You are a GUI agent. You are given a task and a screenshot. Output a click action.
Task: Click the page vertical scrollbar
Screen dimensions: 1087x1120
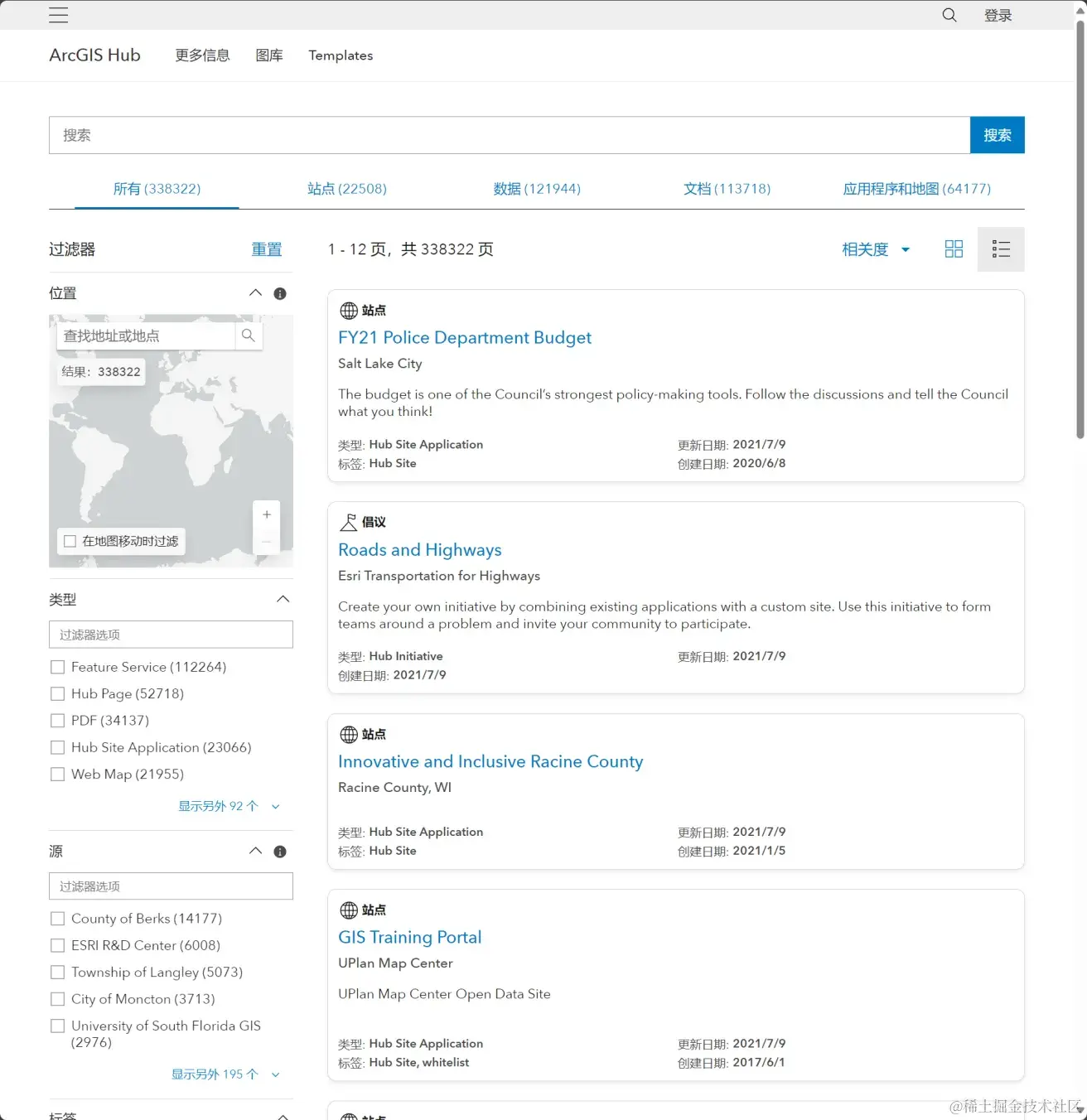[x=1080, y=230]
